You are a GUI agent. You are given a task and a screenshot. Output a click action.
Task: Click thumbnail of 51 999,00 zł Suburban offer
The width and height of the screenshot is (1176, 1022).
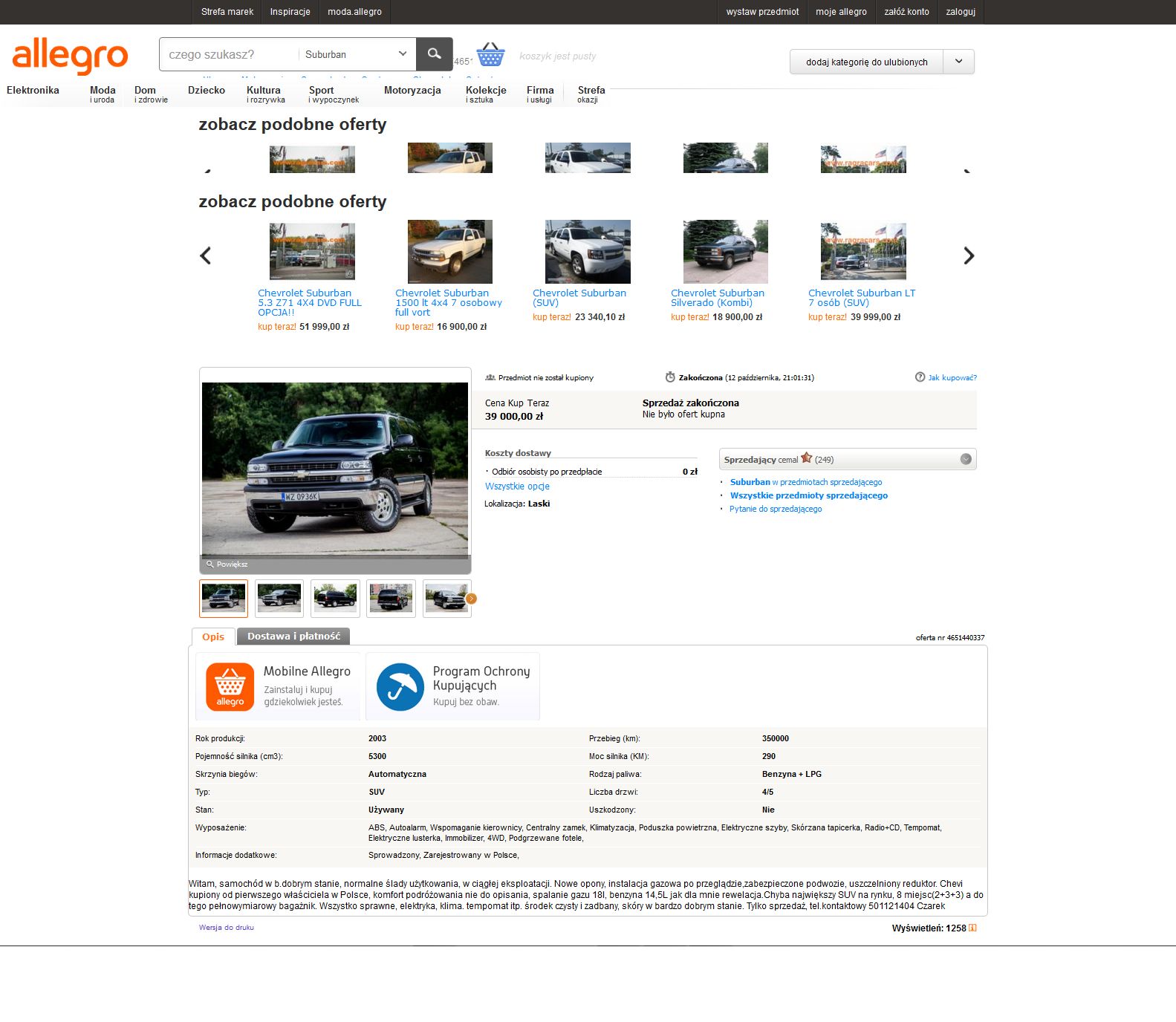(312, 252)
